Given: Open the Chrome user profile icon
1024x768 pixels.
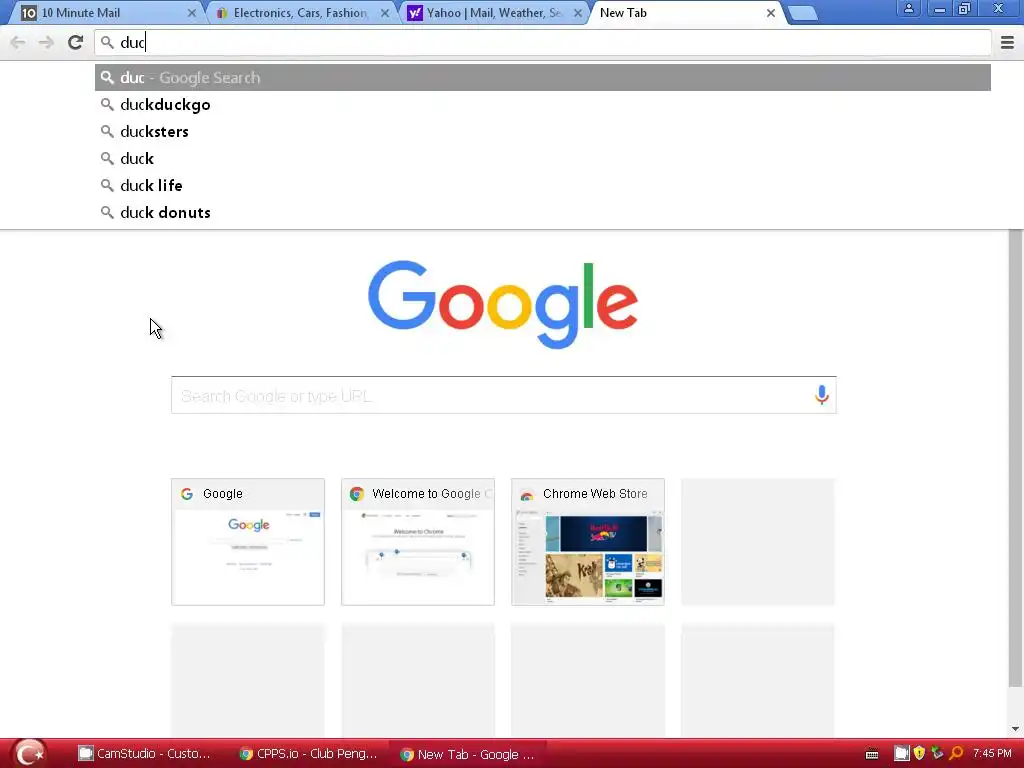Looking at the screenshot, I should (908, 8).
